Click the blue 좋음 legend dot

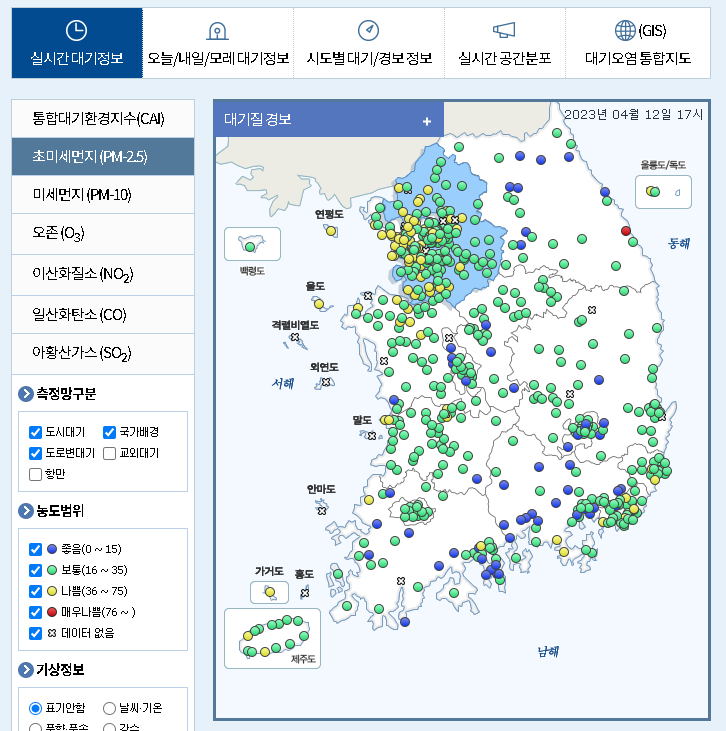tap(52, 549)
